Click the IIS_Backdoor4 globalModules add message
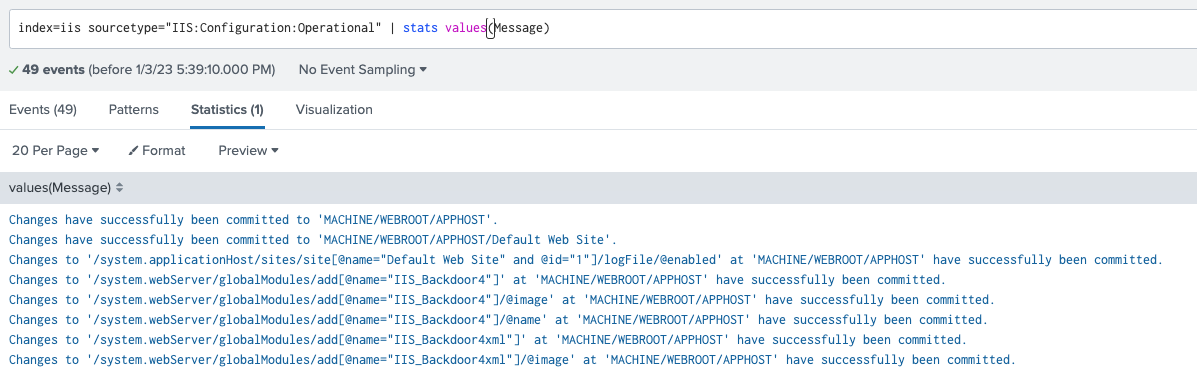Viewport: 1197px width, 367px height. [x=477, y=279]
